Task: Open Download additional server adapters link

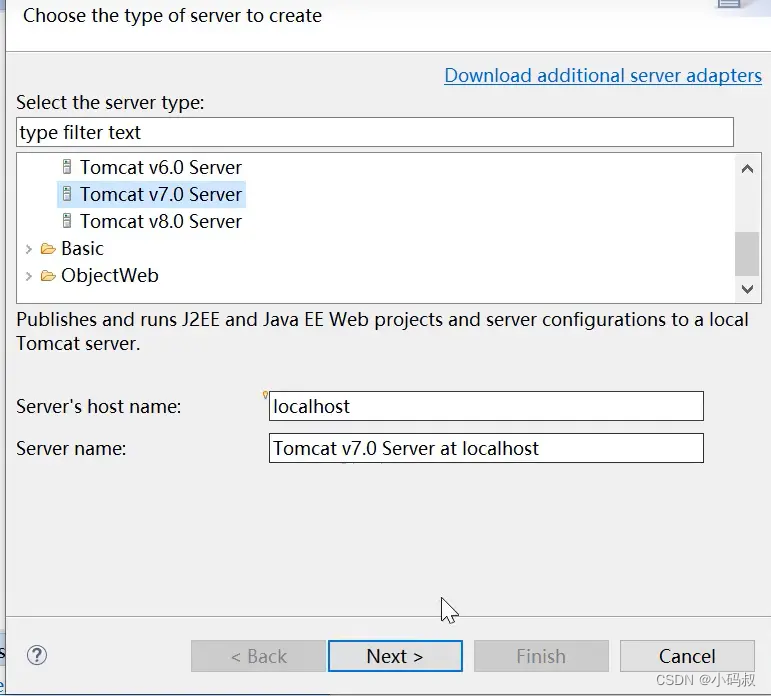Action: pos(603,75)
